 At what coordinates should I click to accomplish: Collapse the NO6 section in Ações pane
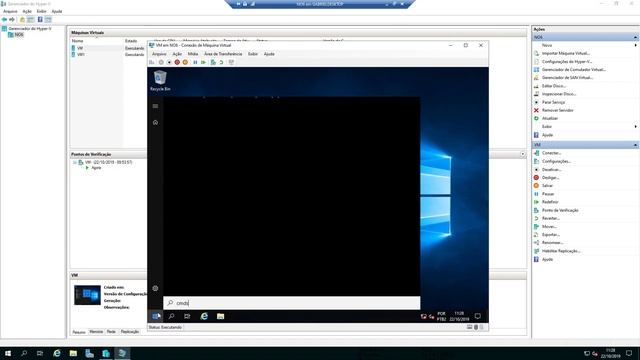(635, 37)
